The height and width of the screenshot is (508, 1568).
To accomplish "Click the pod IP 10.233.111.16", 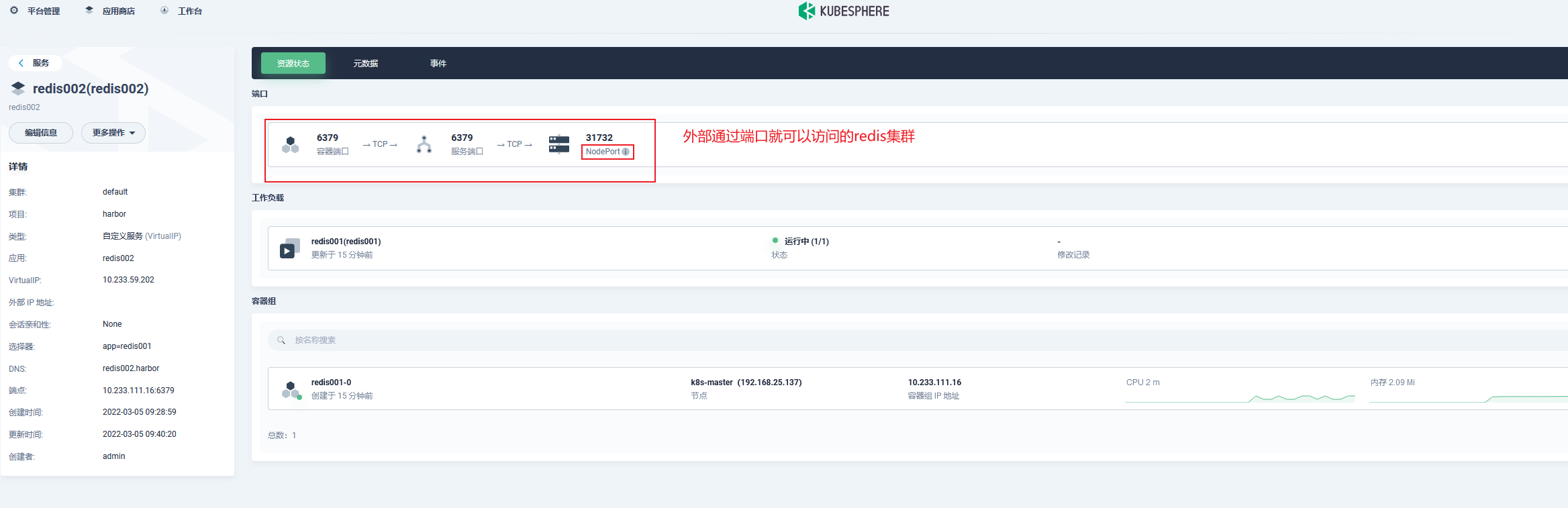I will (x=934, y=383).
